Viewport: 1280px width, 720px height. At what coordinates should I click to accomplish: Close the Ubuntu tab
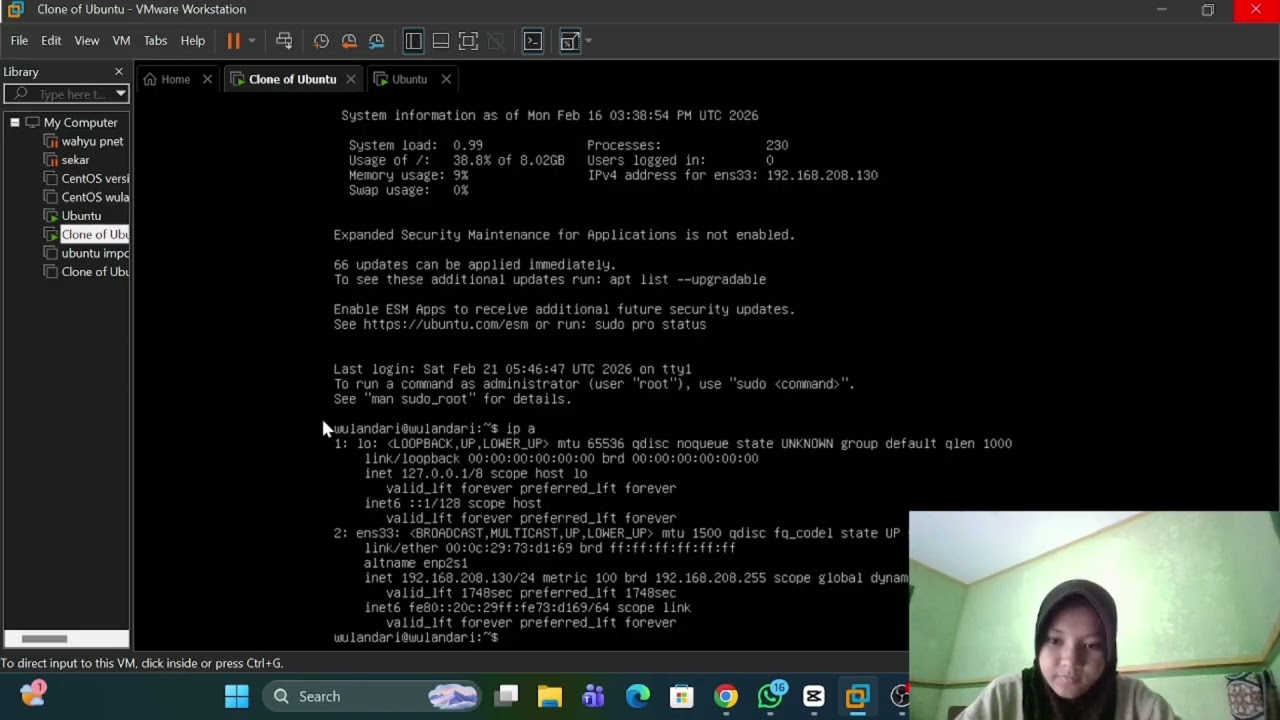(446, 79)
